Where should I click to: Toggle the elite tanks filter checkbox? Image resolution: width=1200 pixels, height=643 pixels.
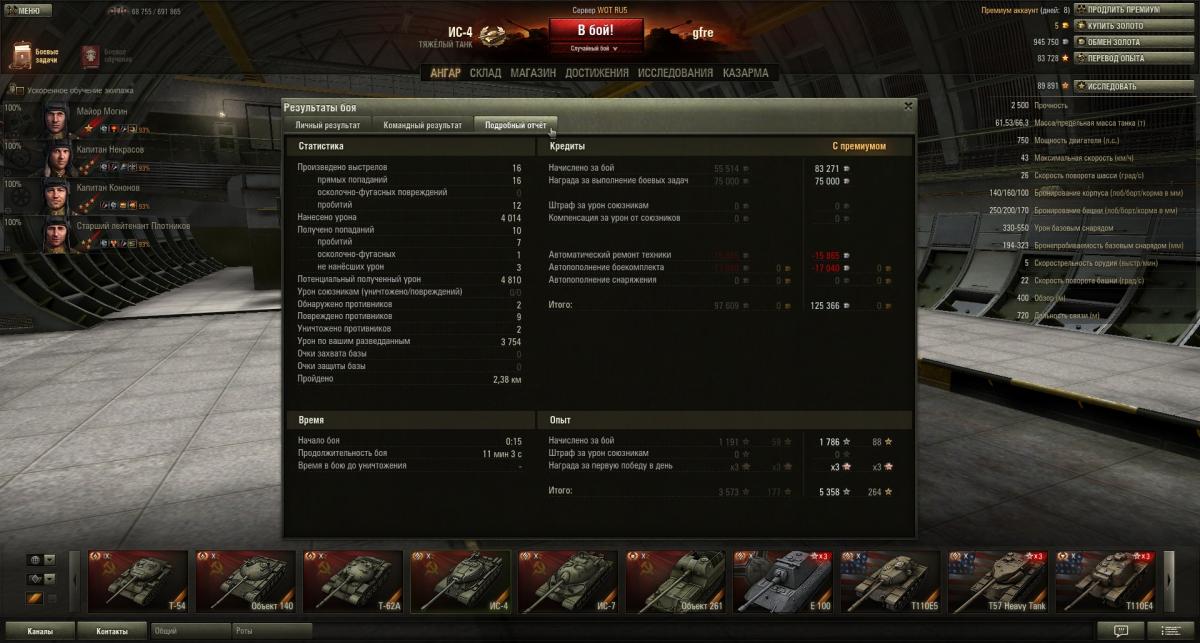pyautogui.click(x=52, y=599)
